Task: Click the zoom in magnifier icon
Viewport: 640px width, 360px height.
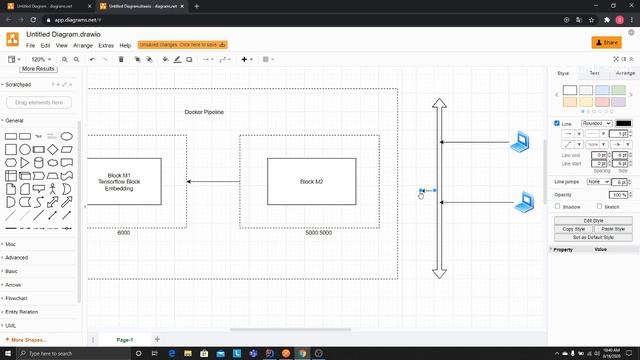Action: (x=64, y=60)
